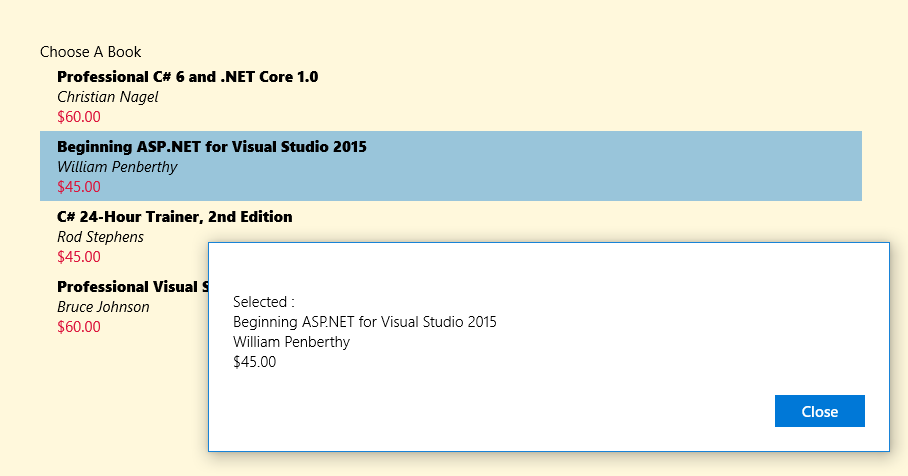This screenshot has height=476, width=908.
Task: Click 'William Penberthy' inside the dialog
Action: point(291,342)
